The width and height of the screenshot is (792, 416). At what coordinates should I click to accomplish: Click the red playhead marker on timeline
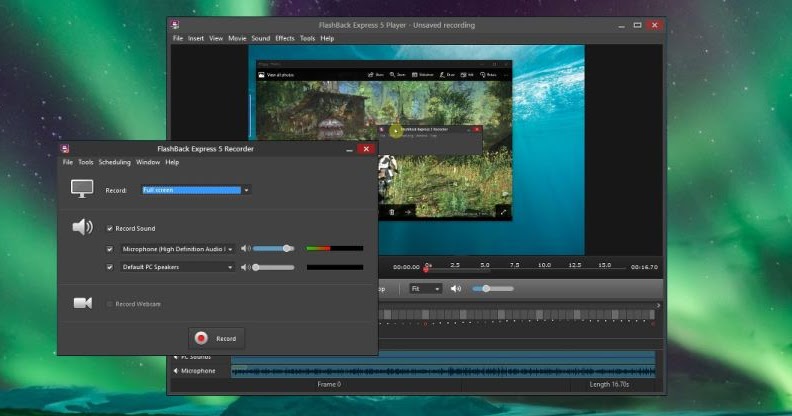pyautogui.click(x=426, y=269)
